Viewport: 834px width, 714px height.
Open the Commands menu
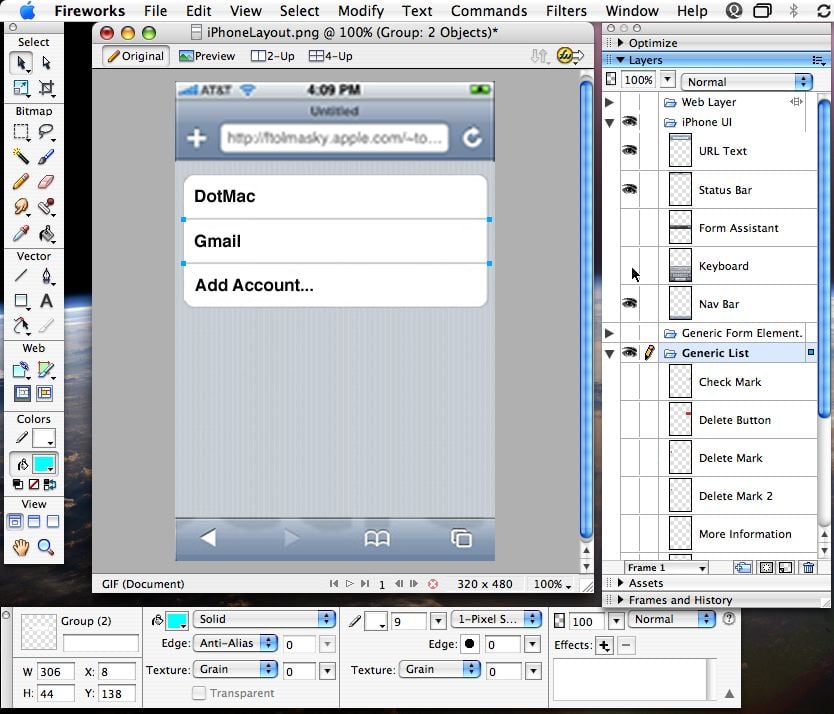click(489, 11)
